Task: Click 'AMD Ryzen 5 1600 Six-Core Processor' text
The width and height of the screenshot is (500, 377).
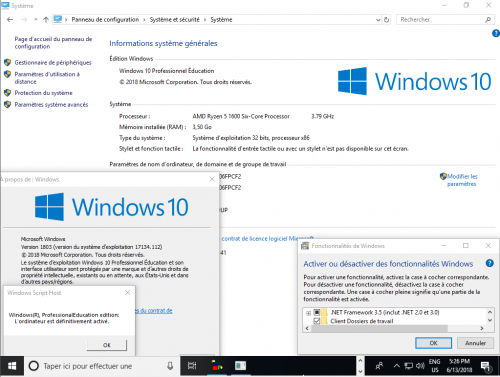Action: [241, 116]
